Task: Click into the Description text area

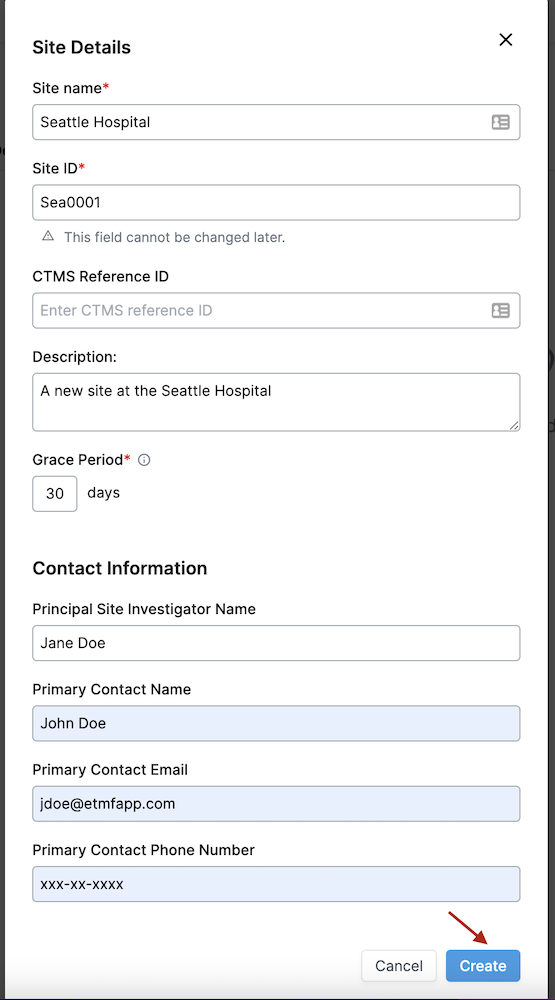Action: click(x=276, y=402)
